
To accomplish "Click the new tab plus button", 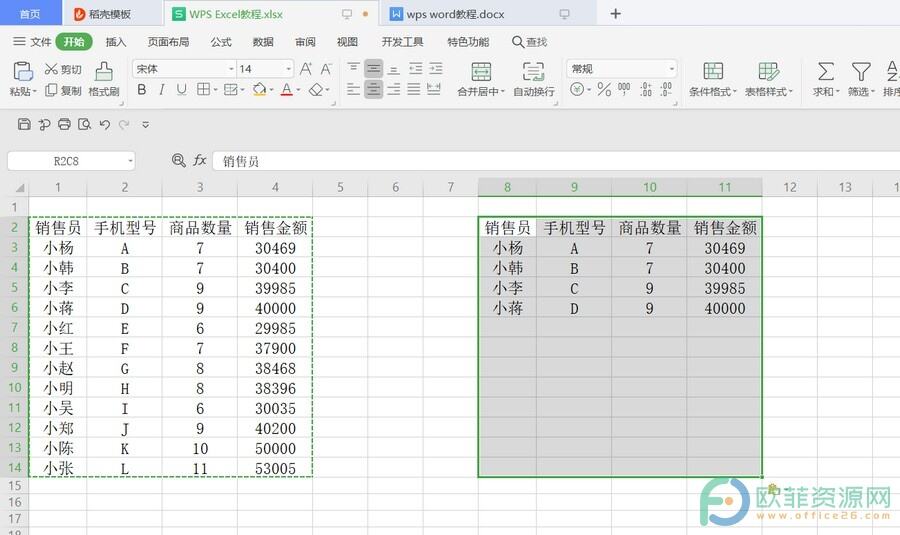I will click(615, 13).
